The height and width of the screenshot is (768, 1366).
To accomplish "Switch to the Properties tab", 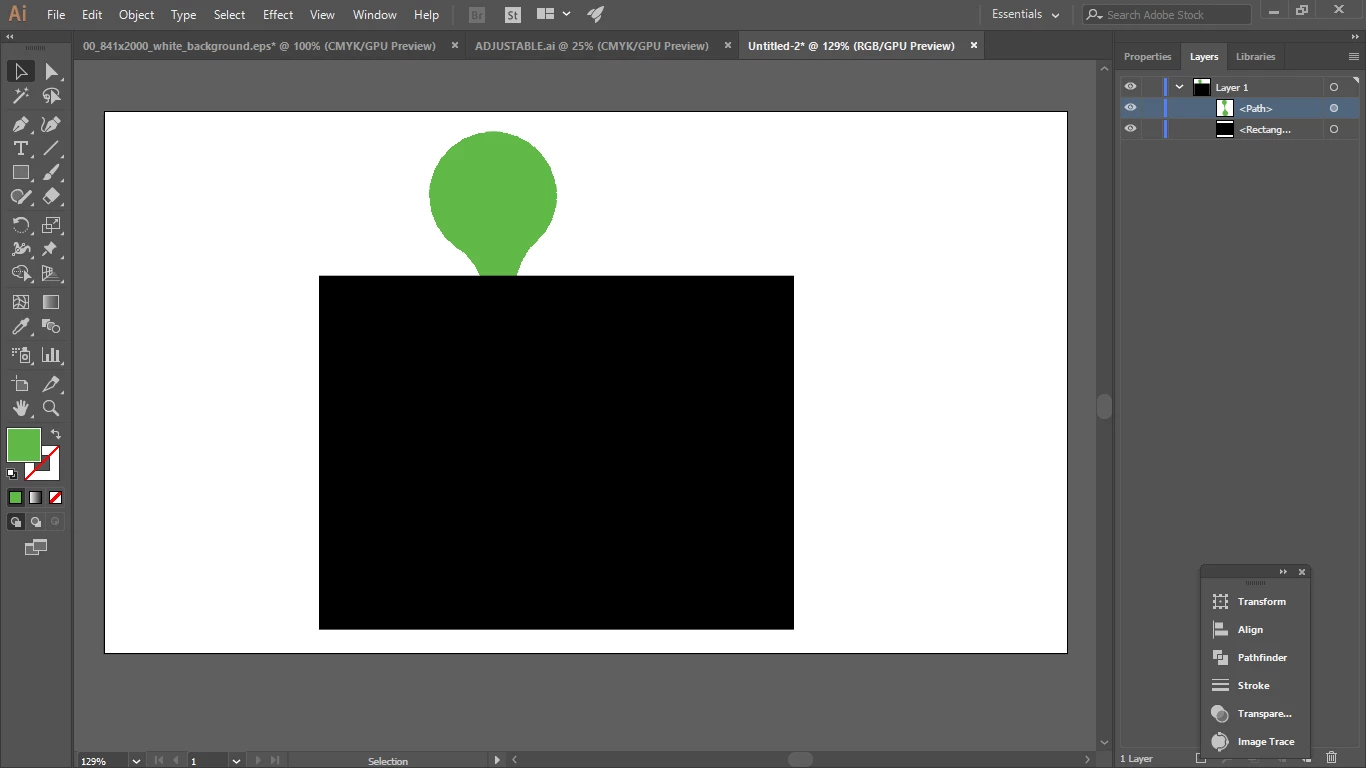I will tap(1147, 57).
